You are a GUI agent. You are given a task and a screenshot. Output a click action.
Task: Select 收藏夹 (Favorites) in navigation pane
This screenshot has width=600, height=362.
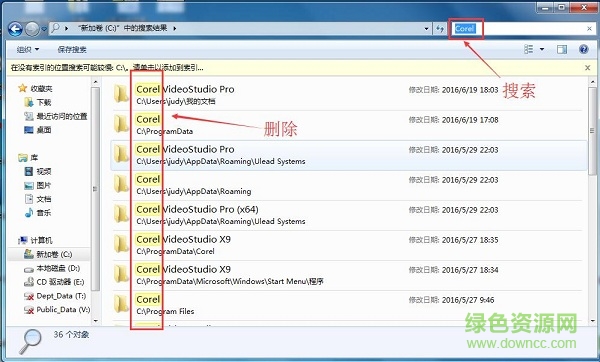tap(41, 88)
